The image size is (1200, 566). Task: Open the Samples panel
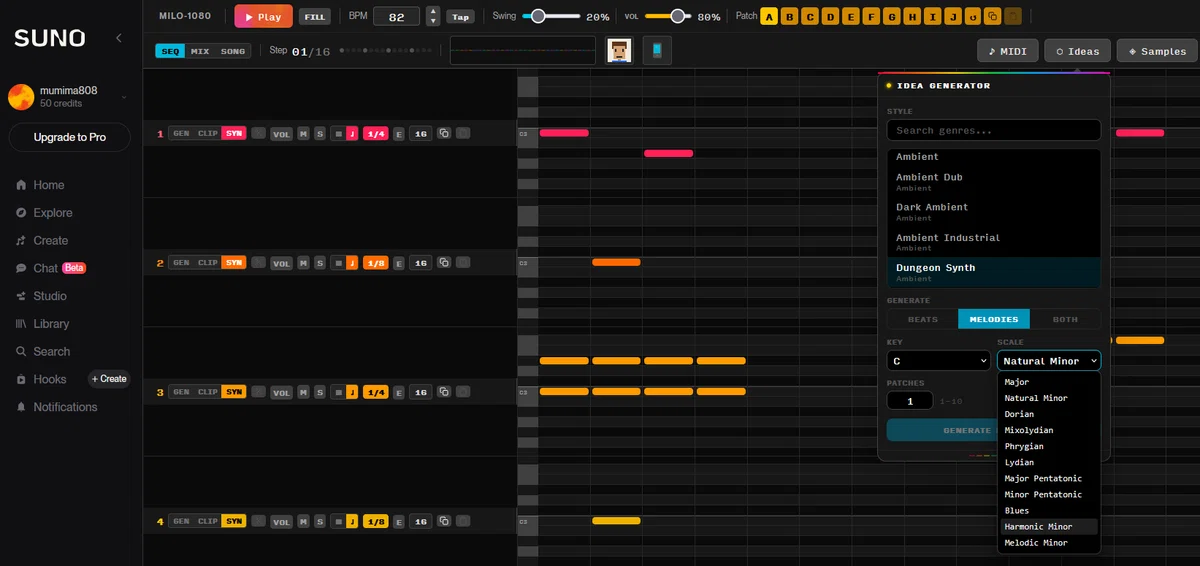pyautogui.click(x=1156, y=51)
